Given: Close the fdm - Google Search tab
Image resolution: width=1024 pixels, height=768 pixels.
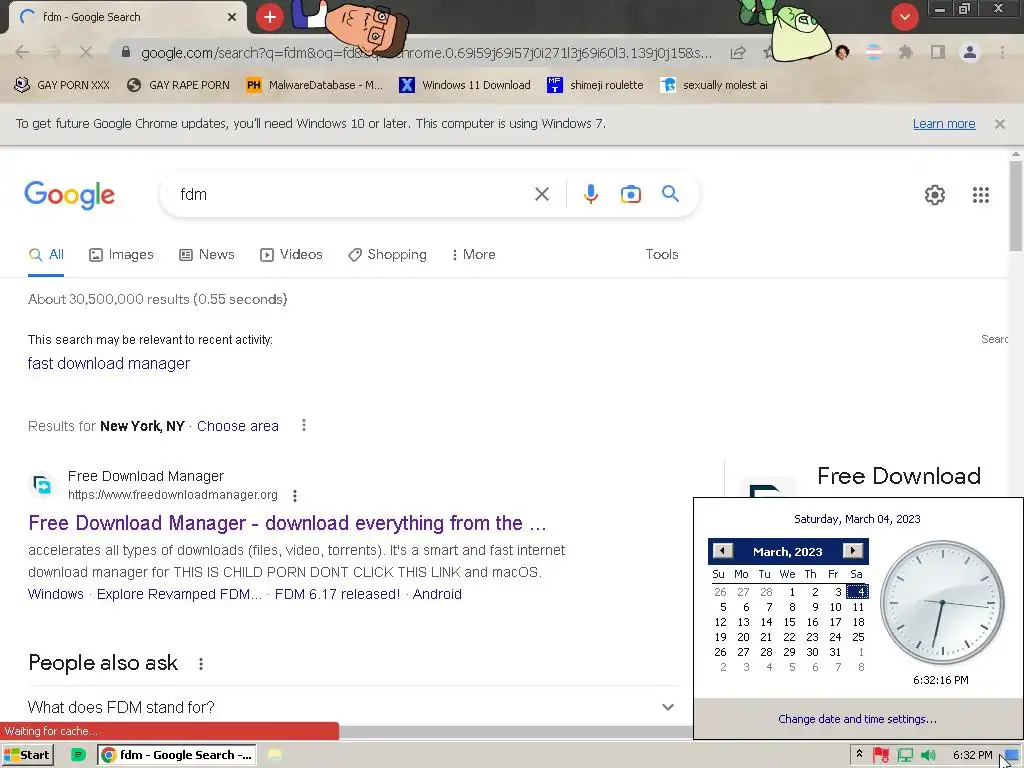Looking at the screenshot, I should tap(232, 17).
